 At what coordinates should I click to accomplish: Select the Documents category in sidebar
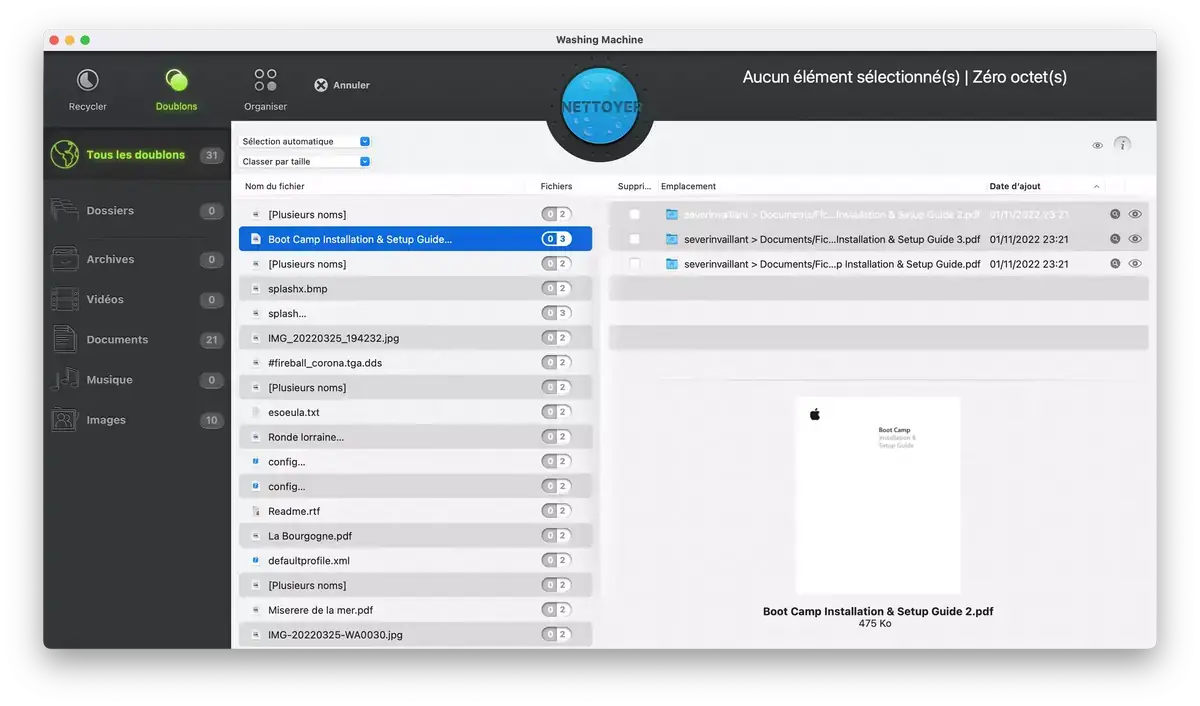point(117,340)
